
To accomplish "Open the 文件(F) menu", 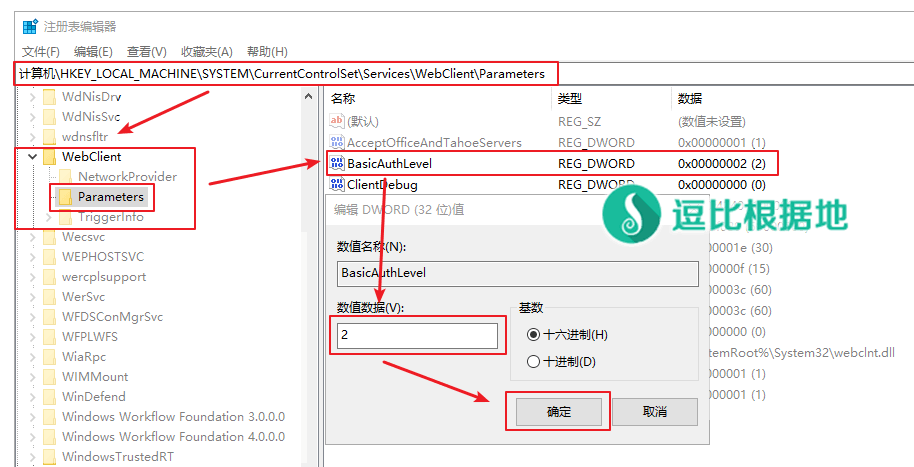I will (x=41, y=52).
